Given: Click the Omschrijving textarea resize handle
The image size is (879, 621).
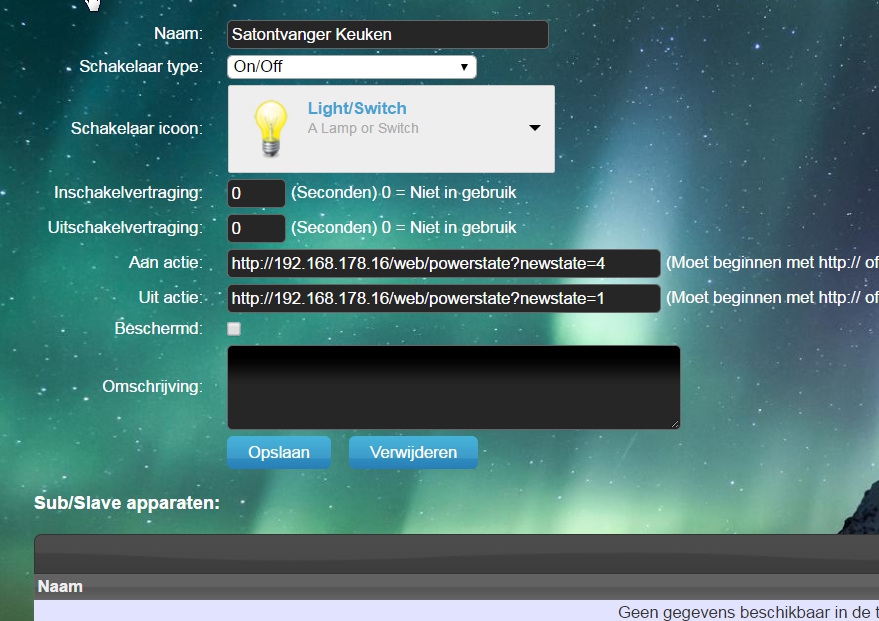Looking at the screenshot, I should click(675, 424).
